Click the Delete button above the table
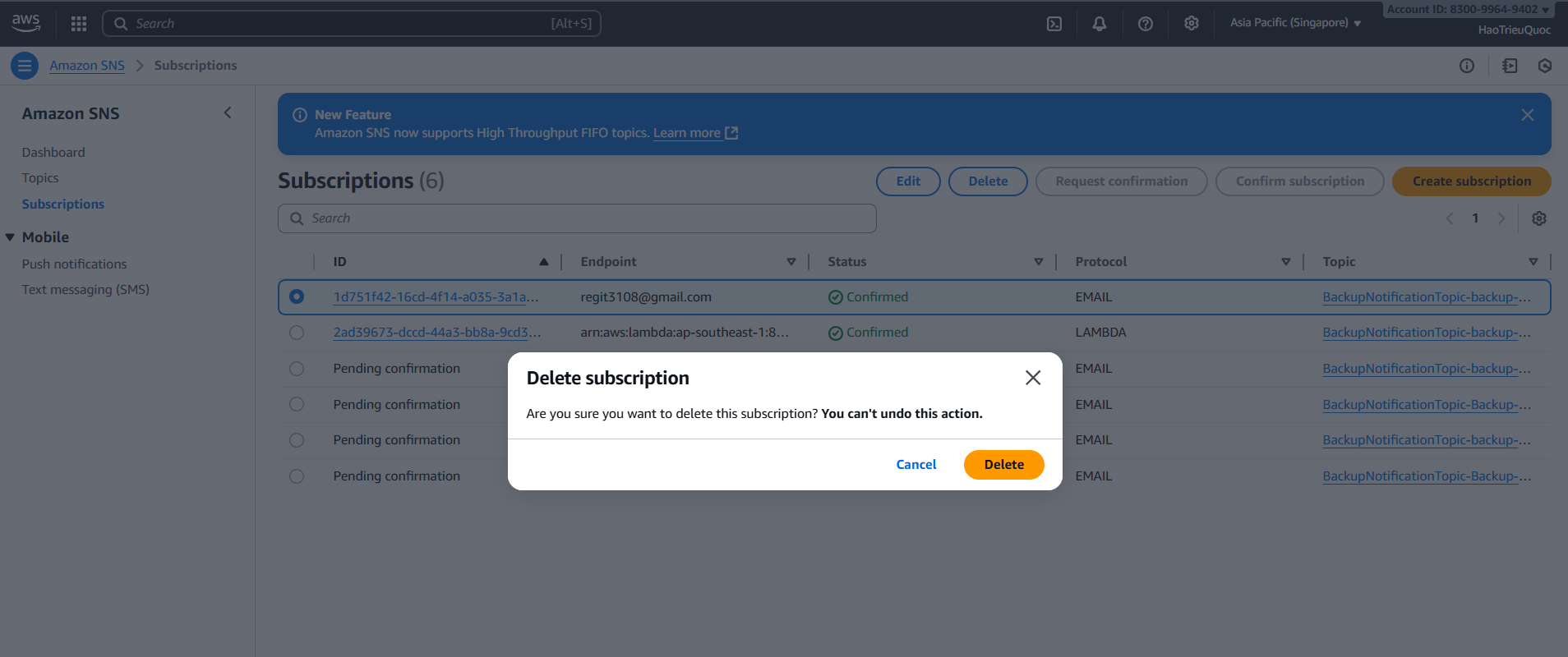This screenshot has width=1568, height=657. click(x=988, y=181)
